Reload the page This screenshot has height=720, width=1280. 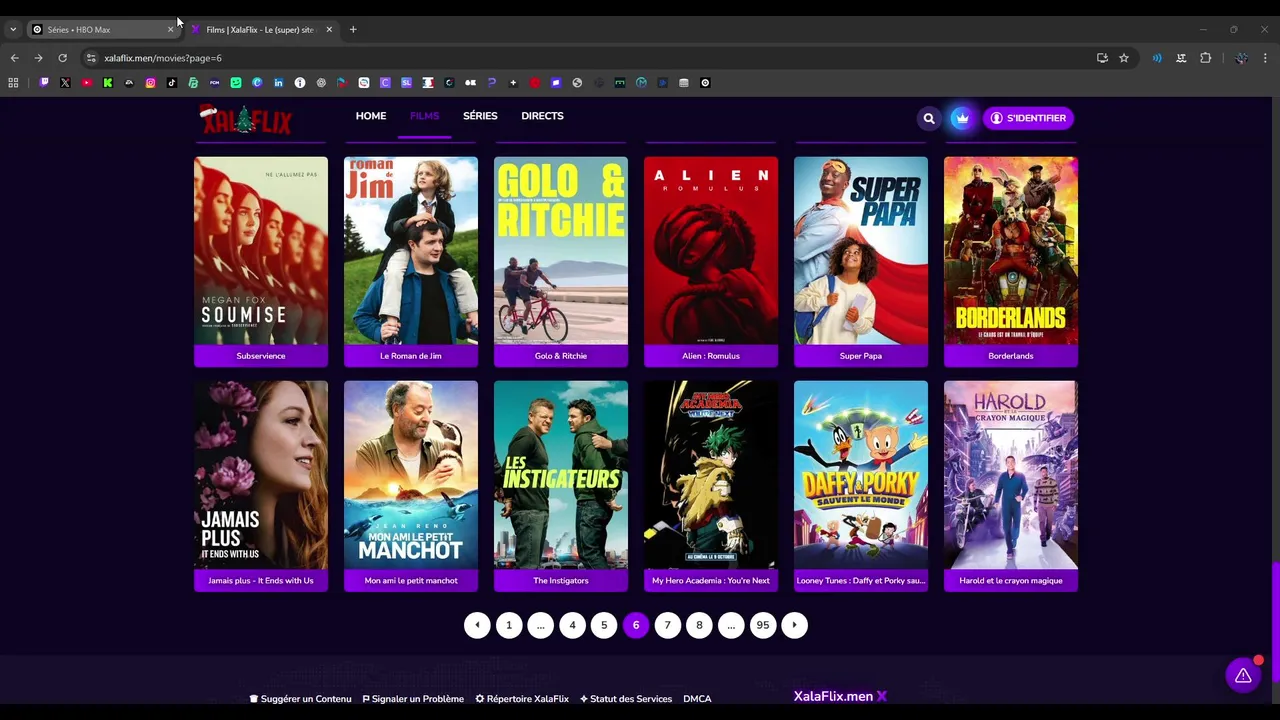[62, 58]
